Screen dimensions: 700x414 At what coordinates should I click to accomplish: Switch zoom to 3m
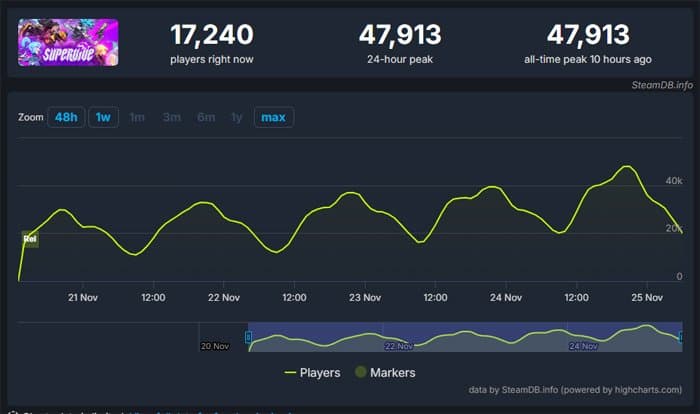pos(172,118)
